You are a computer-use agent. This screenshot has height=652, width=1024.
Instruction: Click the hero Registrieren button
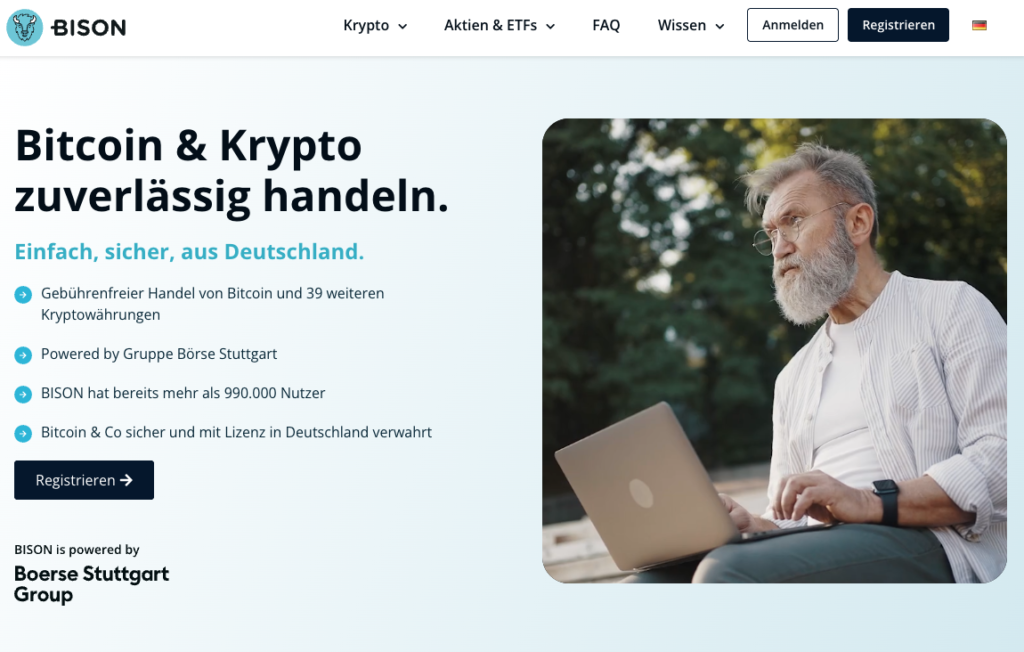pos(84,480)
